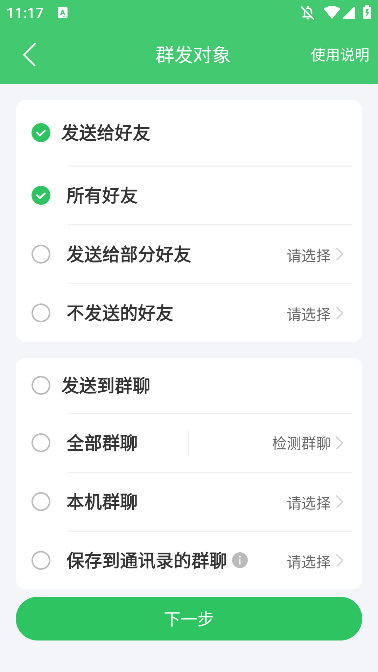This screenshot has height=672, width=378.
Task: Select the 不发送的好友 radio button
Action: [x=41, y=313]
